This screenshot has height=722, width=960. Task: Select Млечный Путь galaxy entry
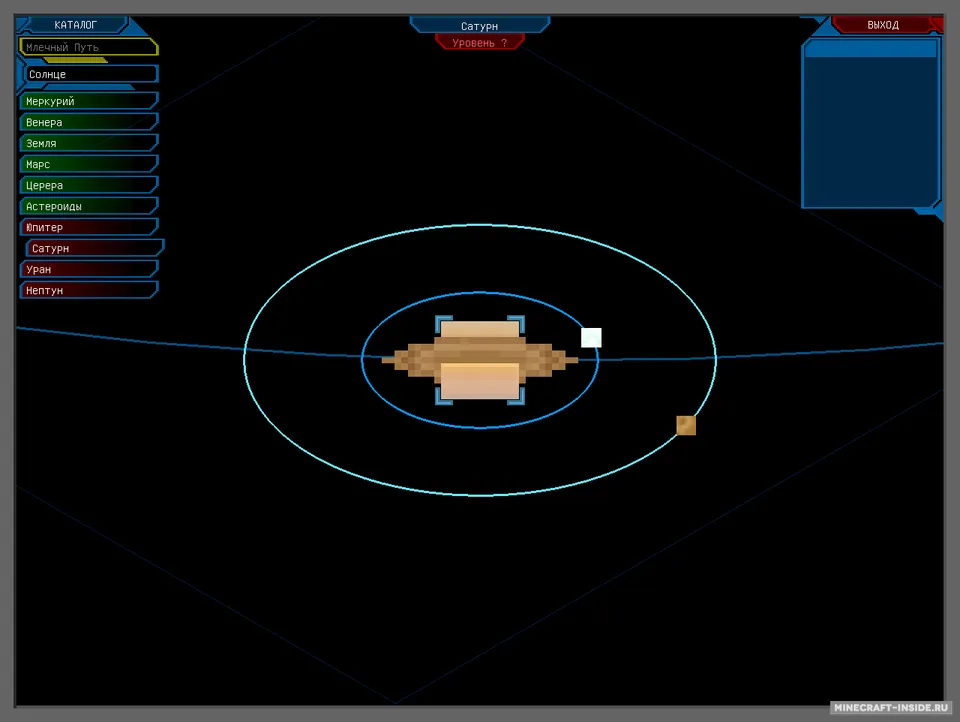[89, 47]
